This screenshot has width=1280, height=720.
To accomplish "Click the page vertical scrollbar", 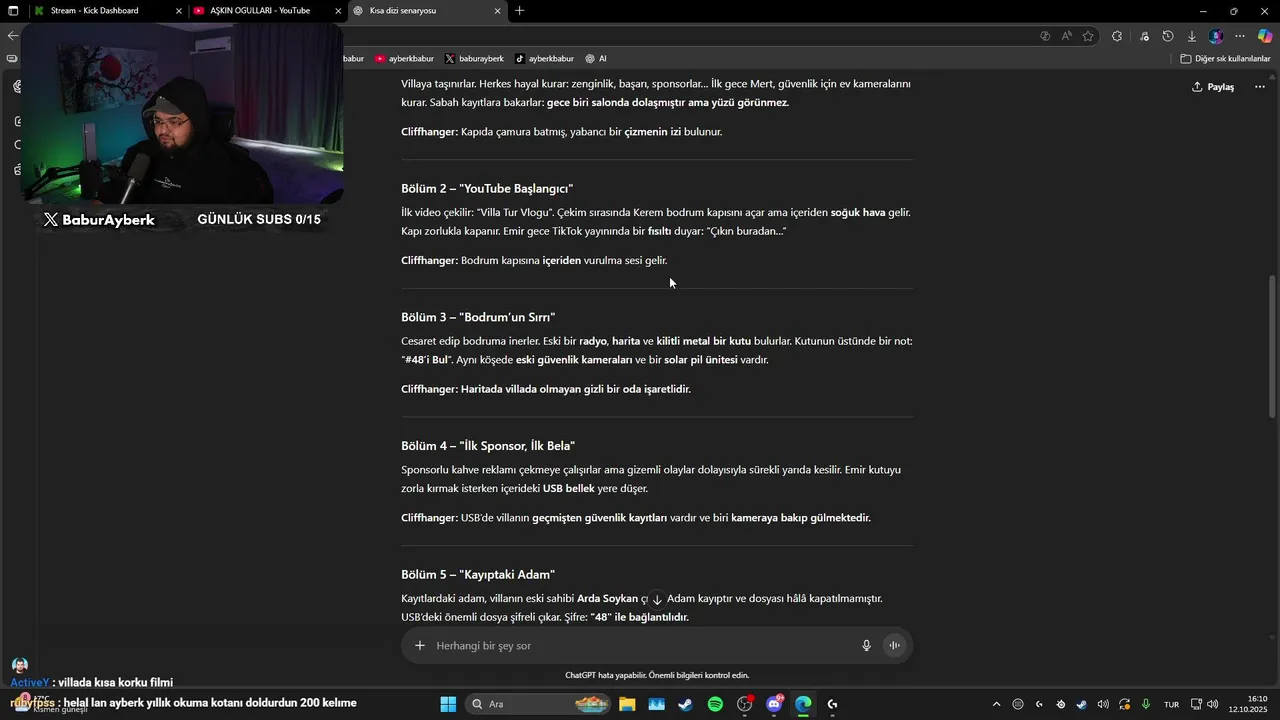I will pyautogui.click(x=1272, y=346).
